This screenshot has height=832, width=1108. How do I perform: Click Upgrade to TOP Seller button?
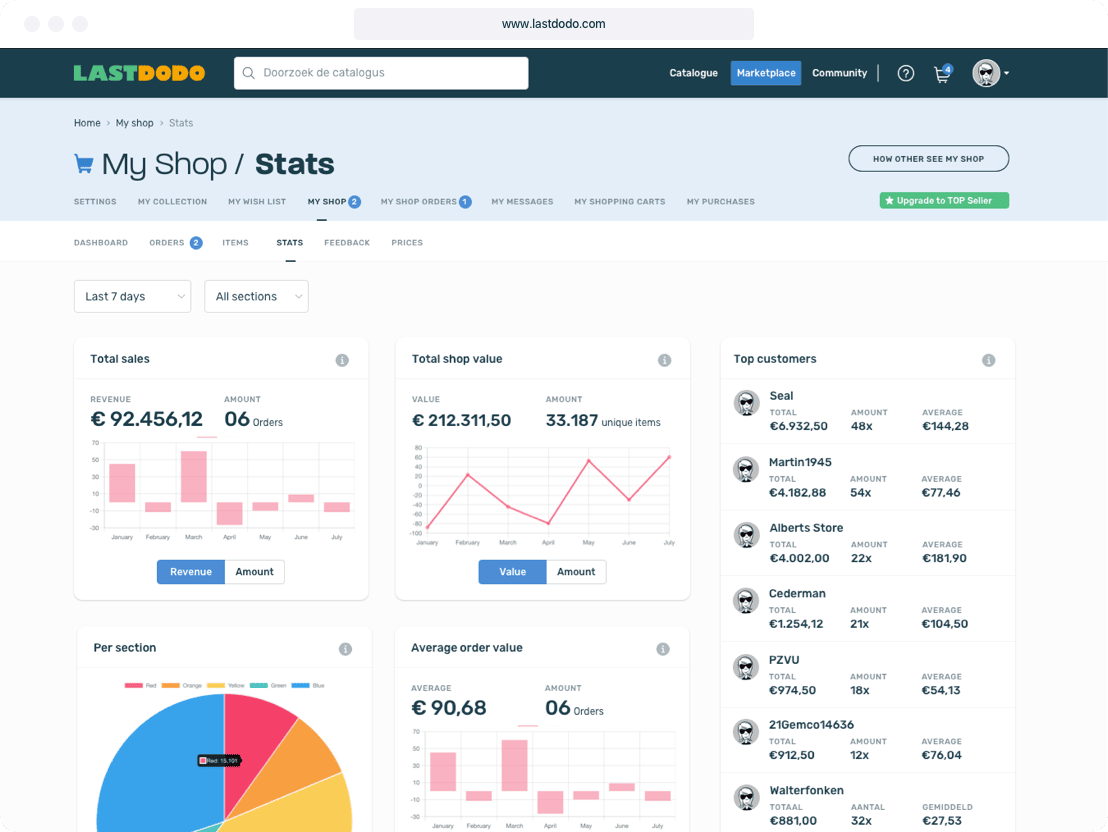click(944, 201)
